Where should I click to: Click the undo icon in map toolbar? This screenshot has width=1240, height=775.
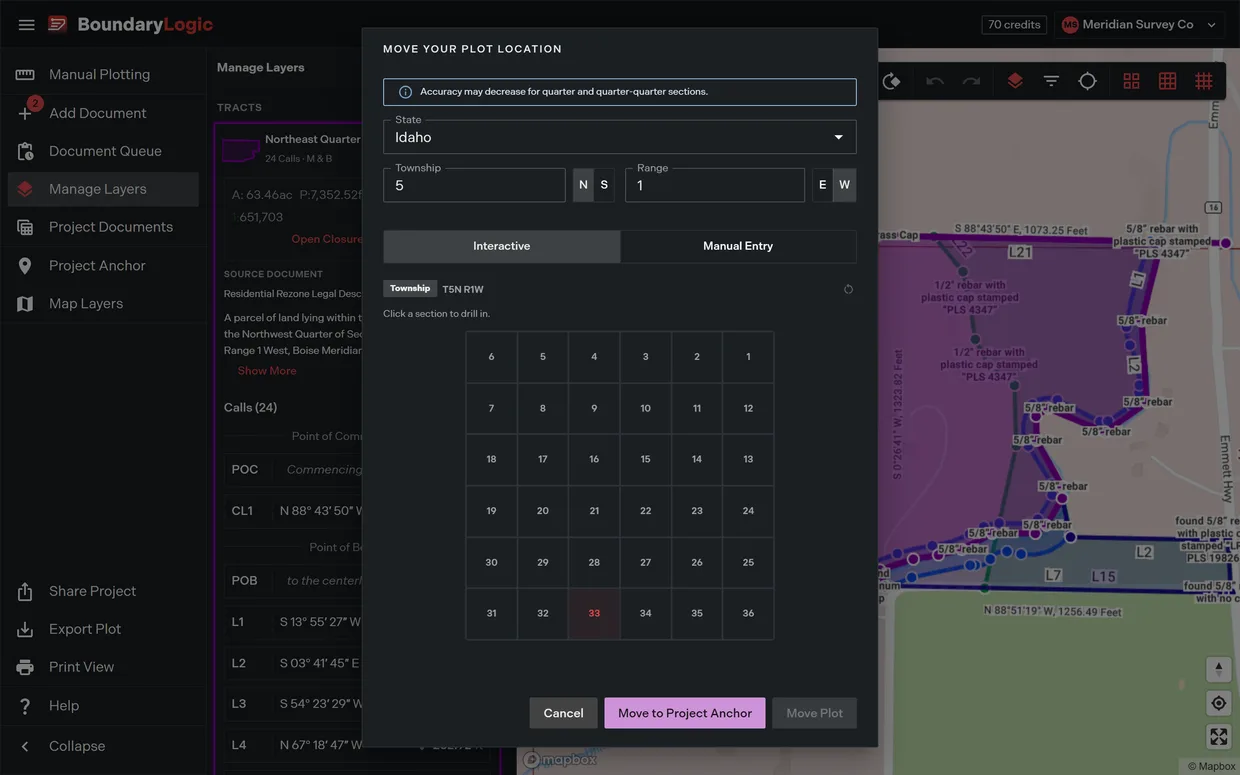pyautogui.click(x=935, y=81)
